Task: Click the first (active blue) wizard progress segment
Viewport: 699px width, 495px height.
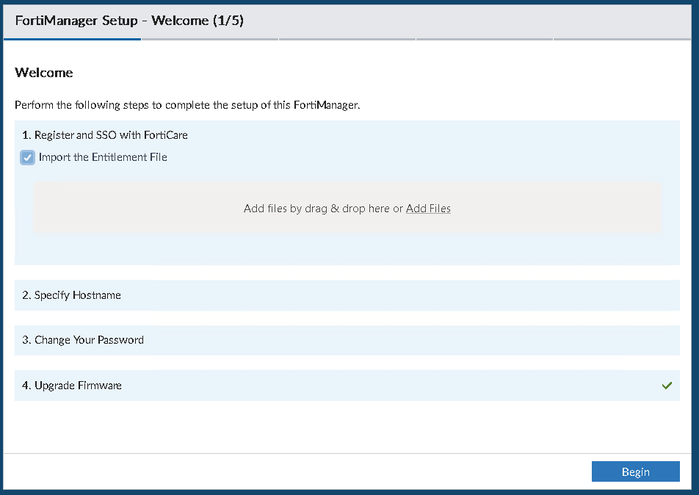Action: [x=72, y=39]
